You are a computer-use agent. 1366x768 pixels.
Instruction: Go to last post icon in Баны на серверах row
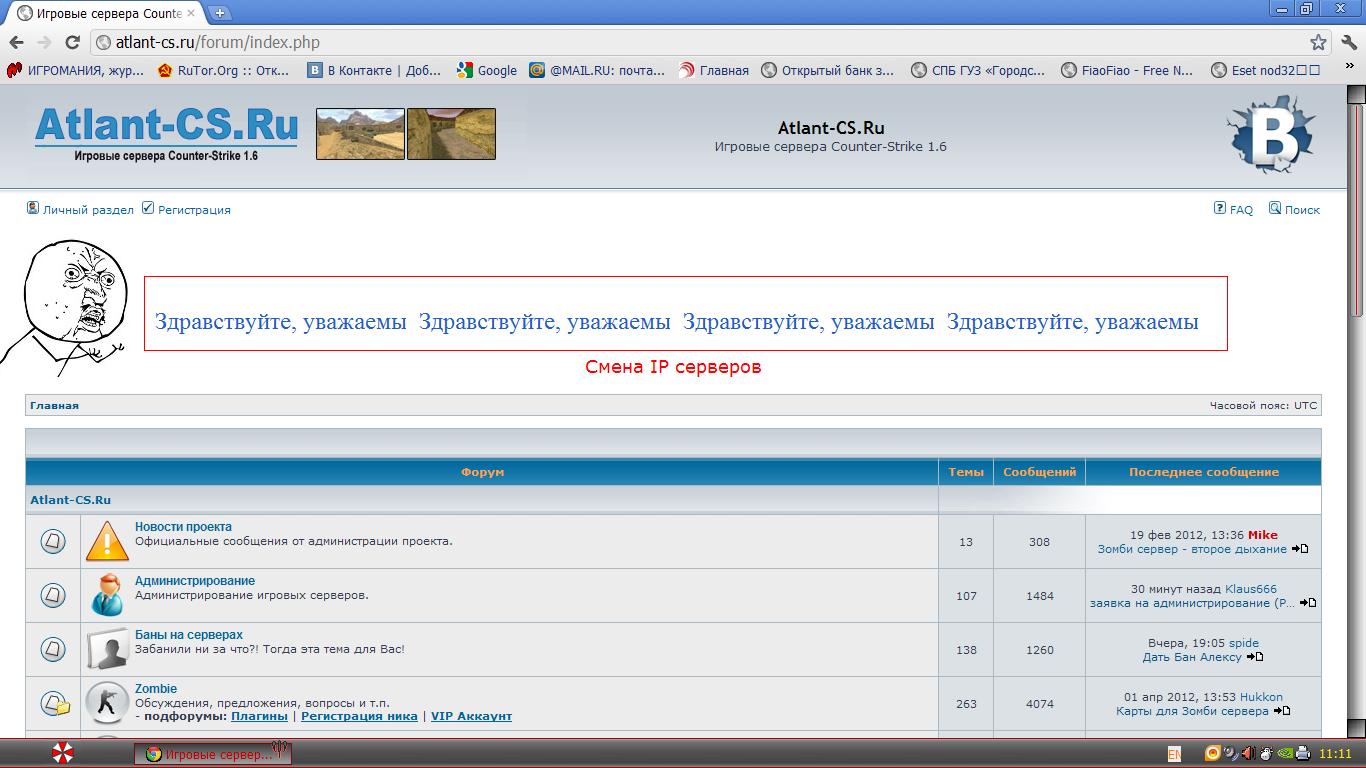[x=1255, y=657]
